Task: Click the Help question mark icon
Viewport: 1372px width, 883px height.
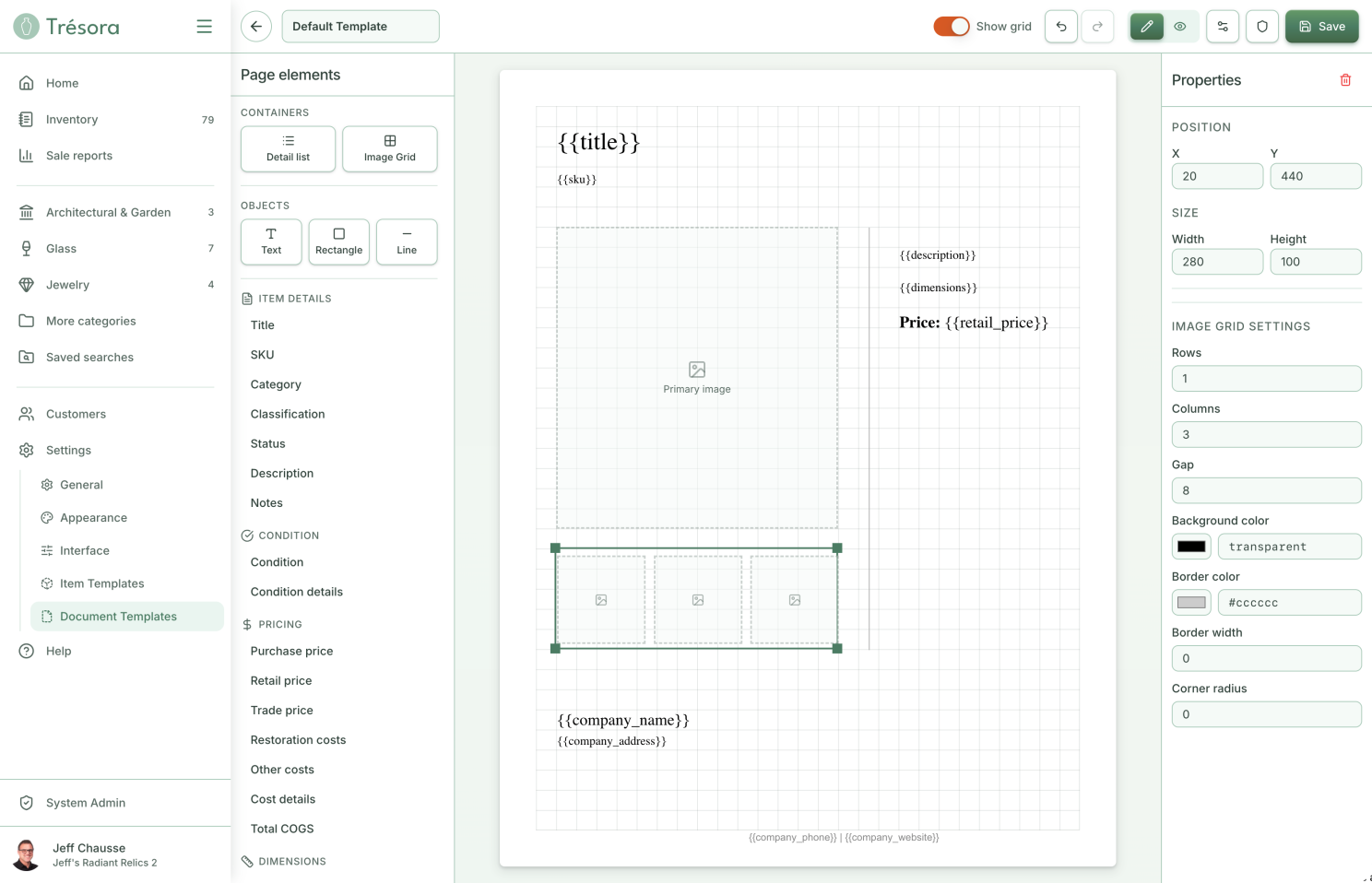Action: coord(26,651)
